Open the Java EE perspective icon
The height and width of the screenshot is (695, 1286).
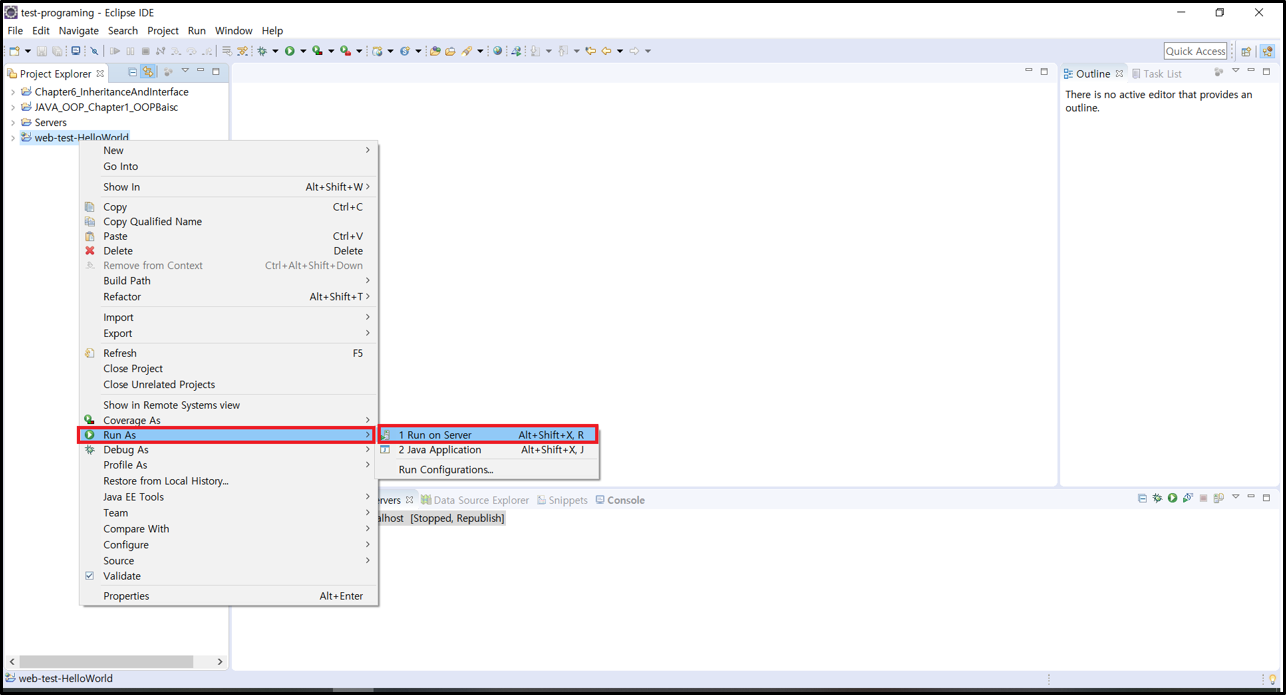[x=1267, y=51]
